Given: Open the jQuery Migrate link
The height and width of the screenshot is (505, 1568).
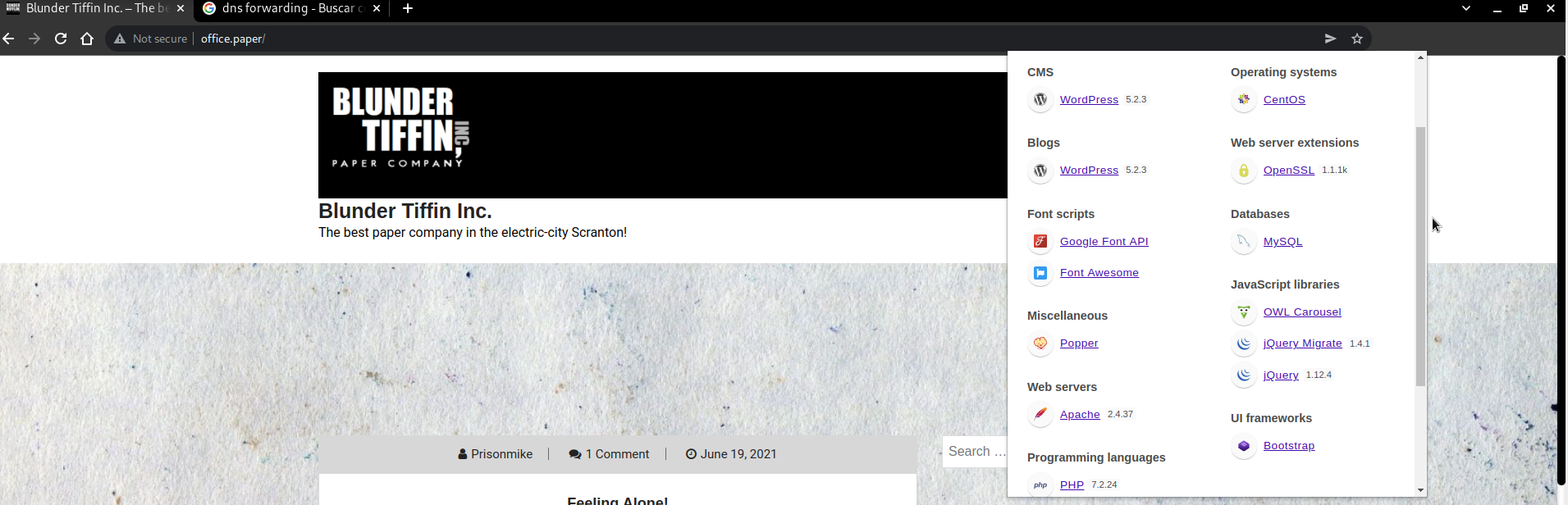Looking at the screenshot, I should (1302, 343).
